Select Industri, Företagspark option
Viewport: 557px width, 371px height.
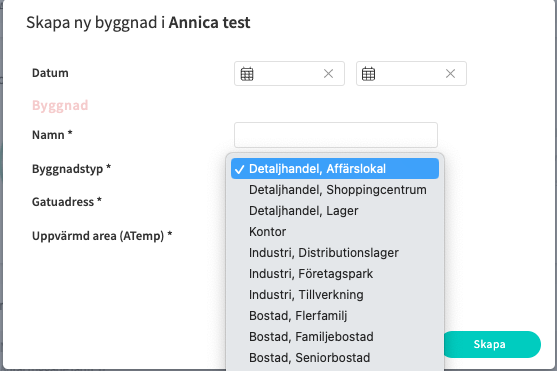click(335, 273)
